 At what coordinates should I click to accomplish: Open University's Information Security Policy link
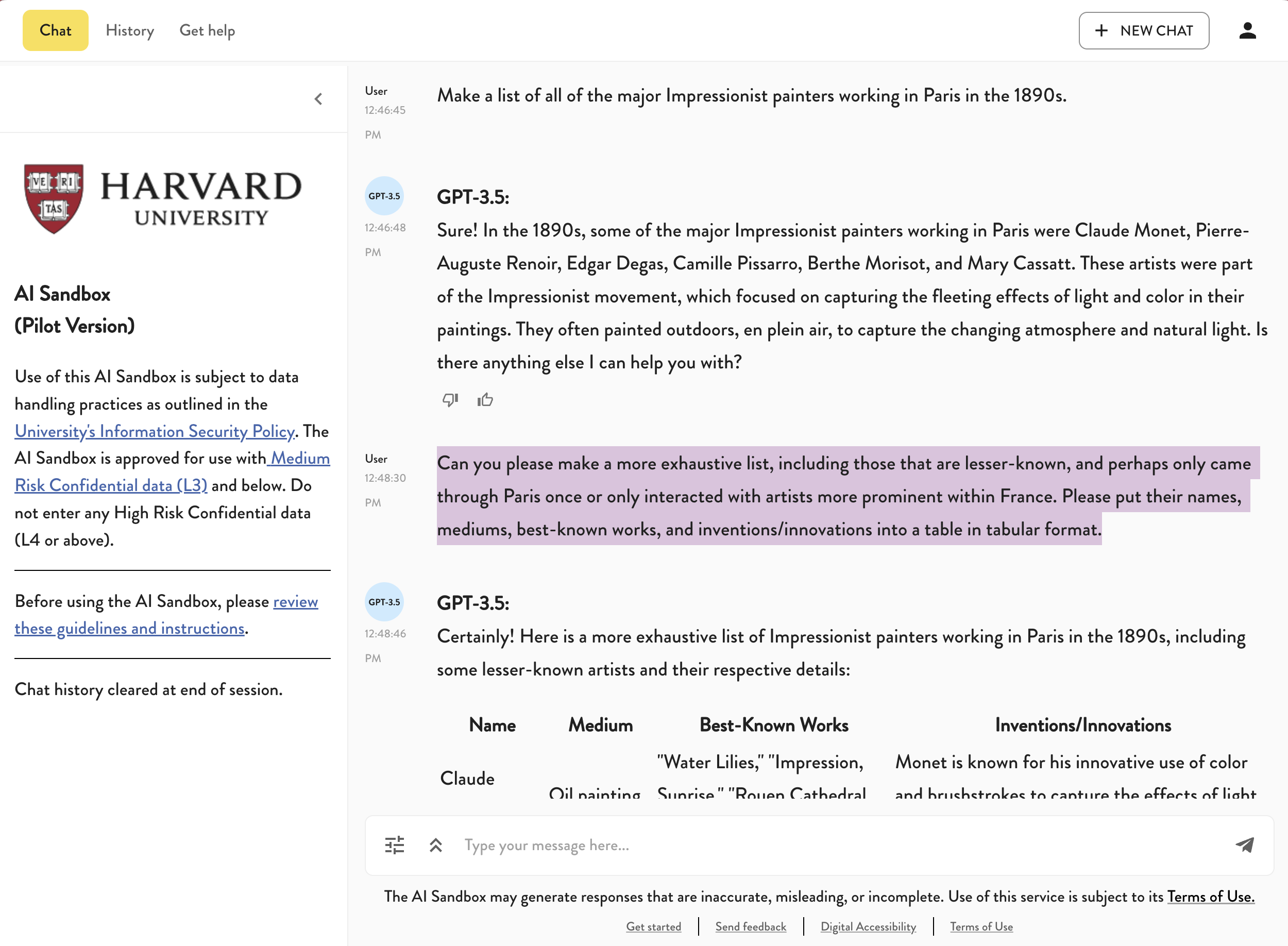click(155, 431)
